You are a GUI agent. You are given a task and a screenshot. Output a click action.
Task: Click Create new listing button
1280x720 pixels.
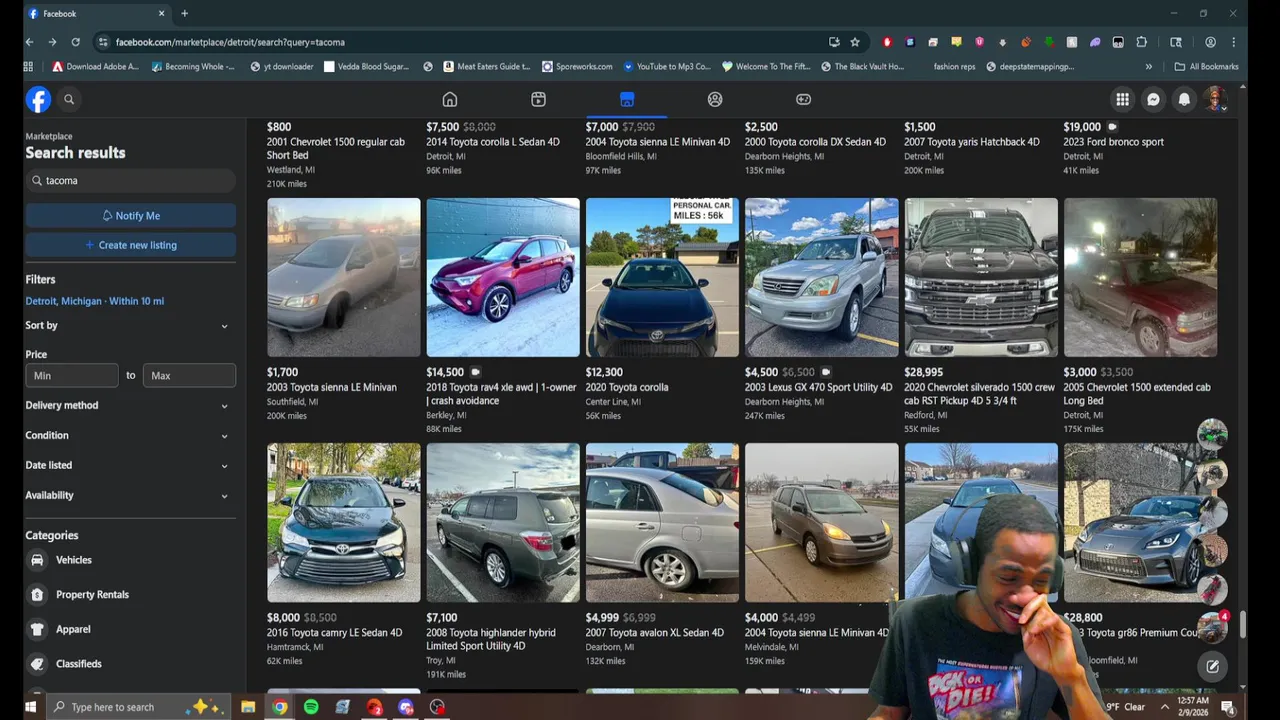pyautogui.click(x=131, y=245)
